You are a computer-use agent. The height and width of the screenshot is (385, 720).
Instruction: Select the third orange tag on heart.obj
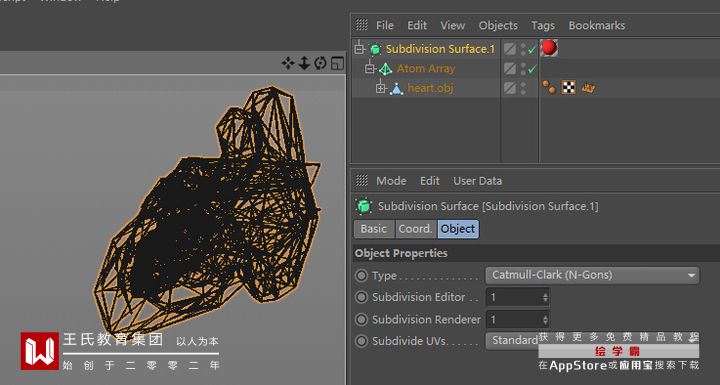[588, 87]
